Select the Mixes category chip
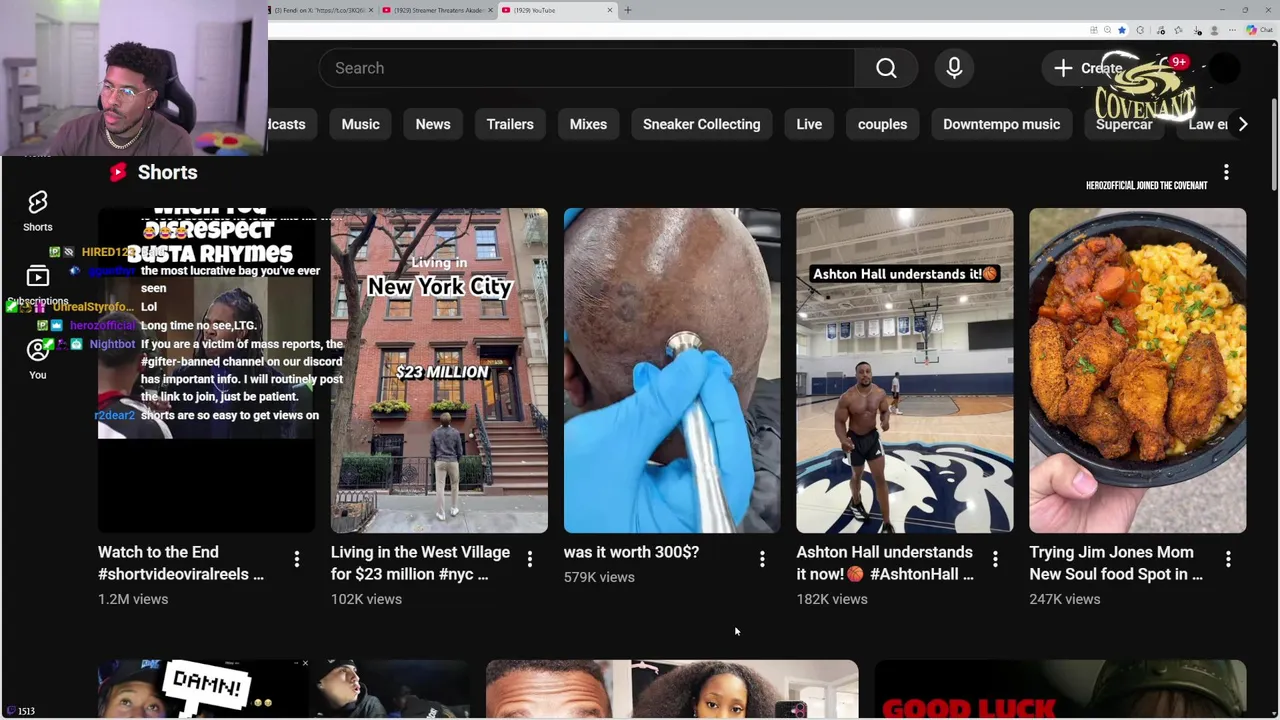The width and height of the screenshot is (1280, 720). pos(588,124)
